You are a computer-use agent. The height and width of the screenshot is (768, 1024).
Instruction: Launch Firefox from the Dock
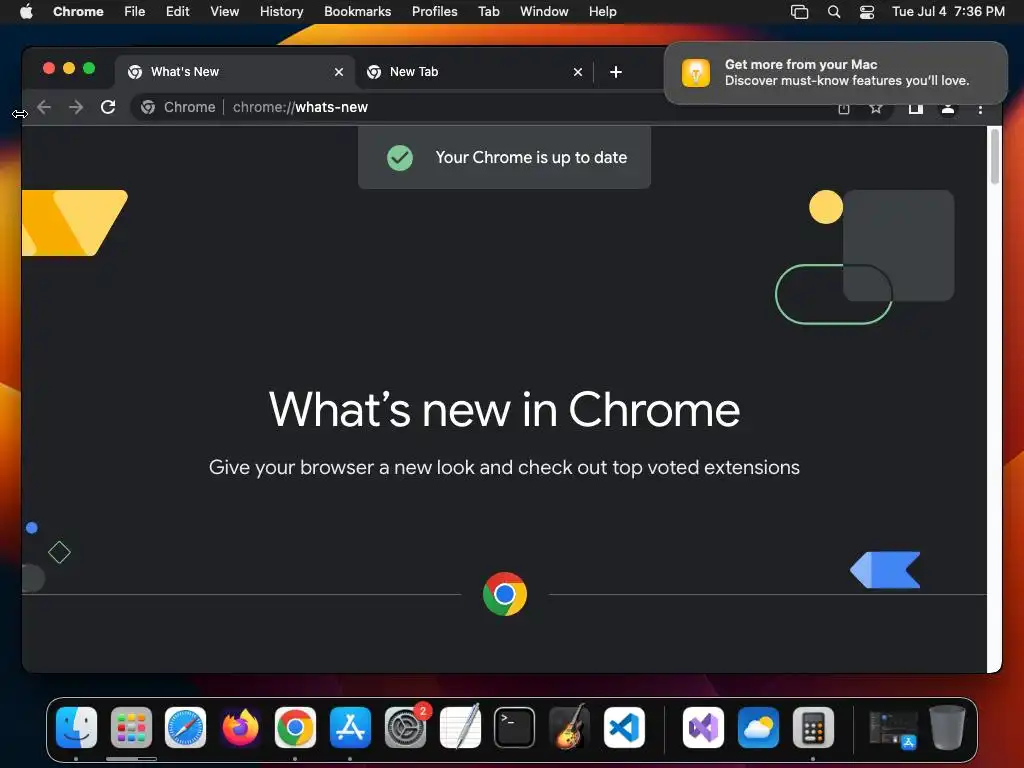tap(240, 727)
